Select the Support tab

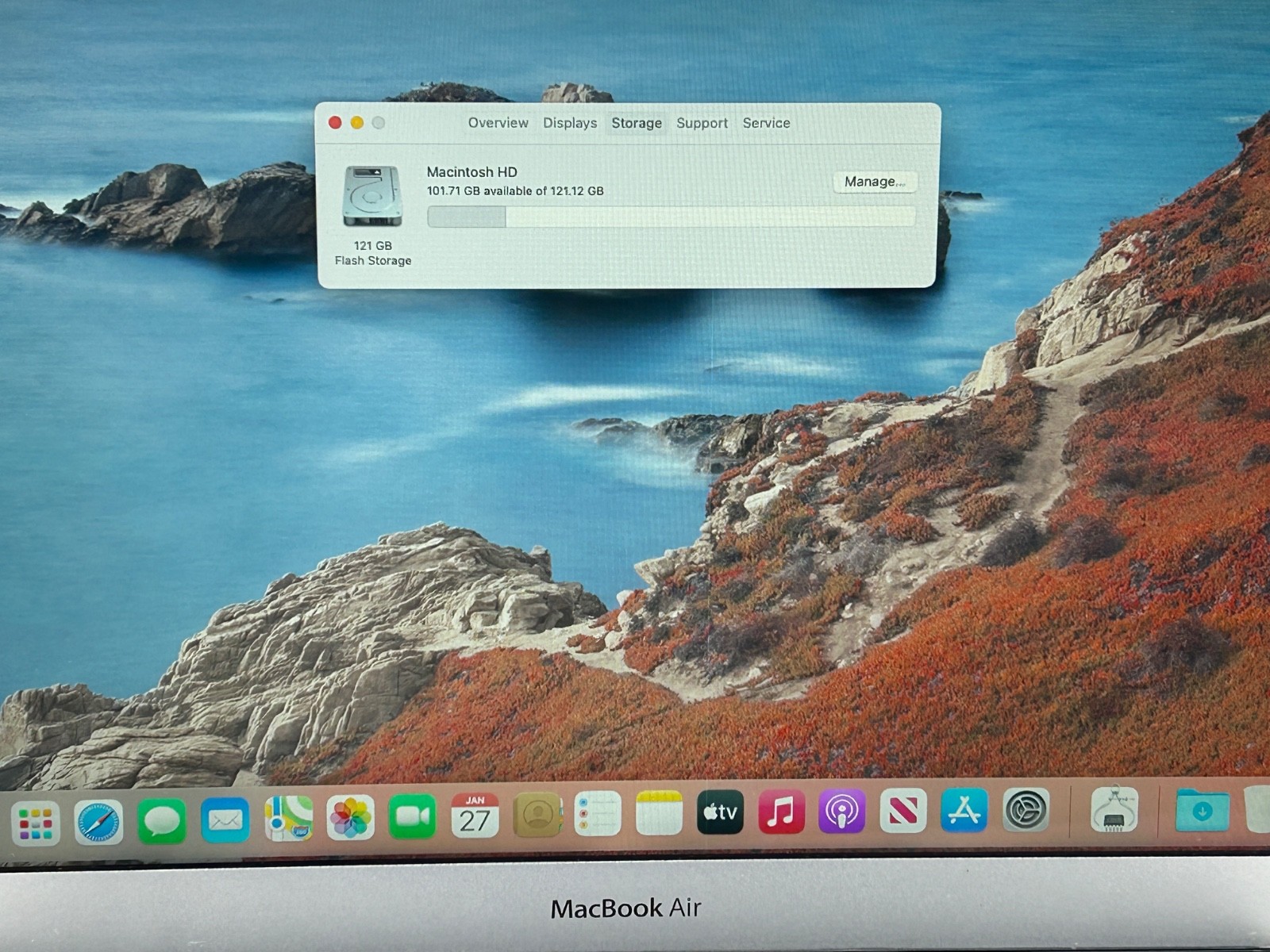pyautogui.click(x=702, y=123)
